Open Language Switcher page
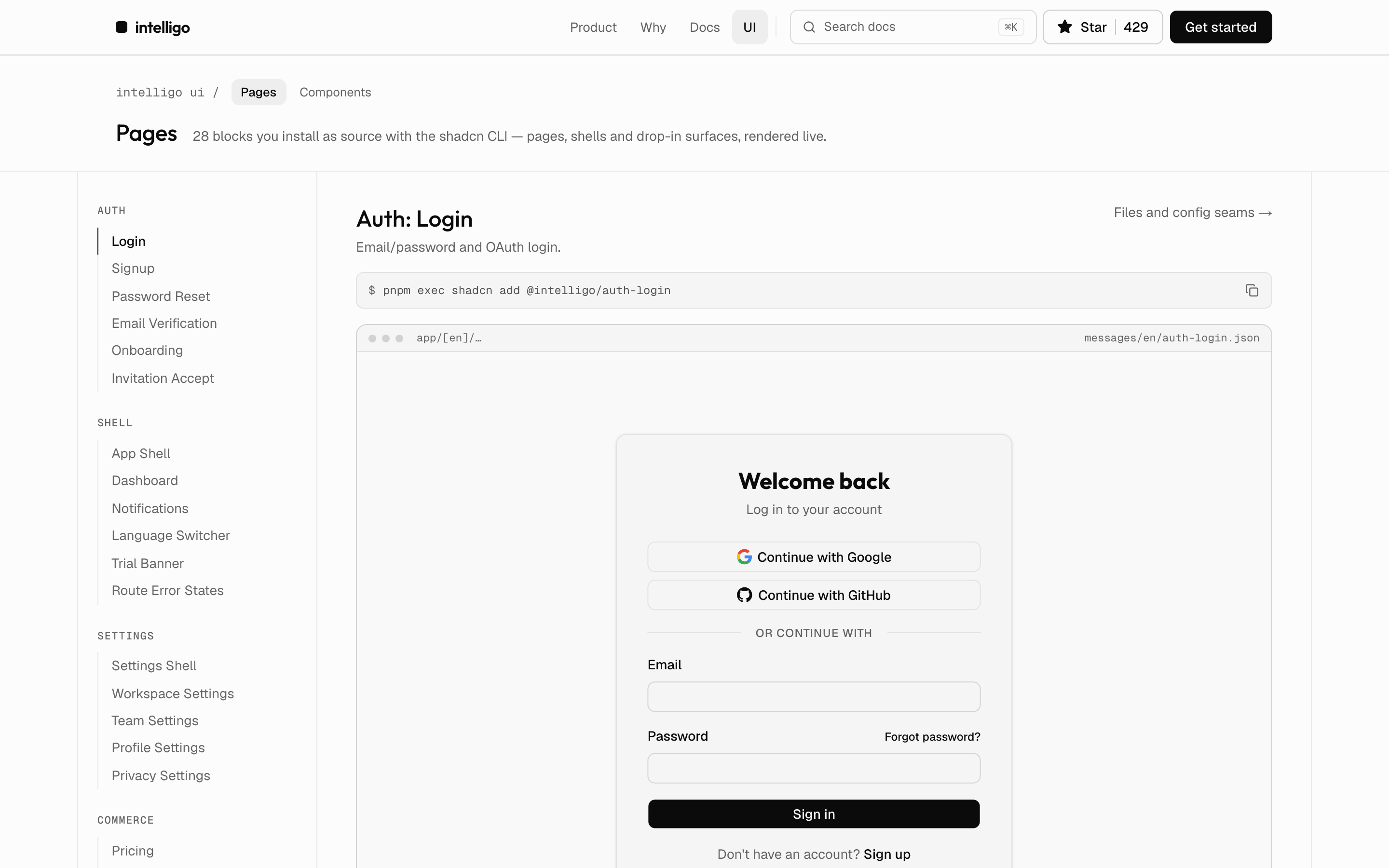This screenshot has height=868, width=1389. [170, 536]
